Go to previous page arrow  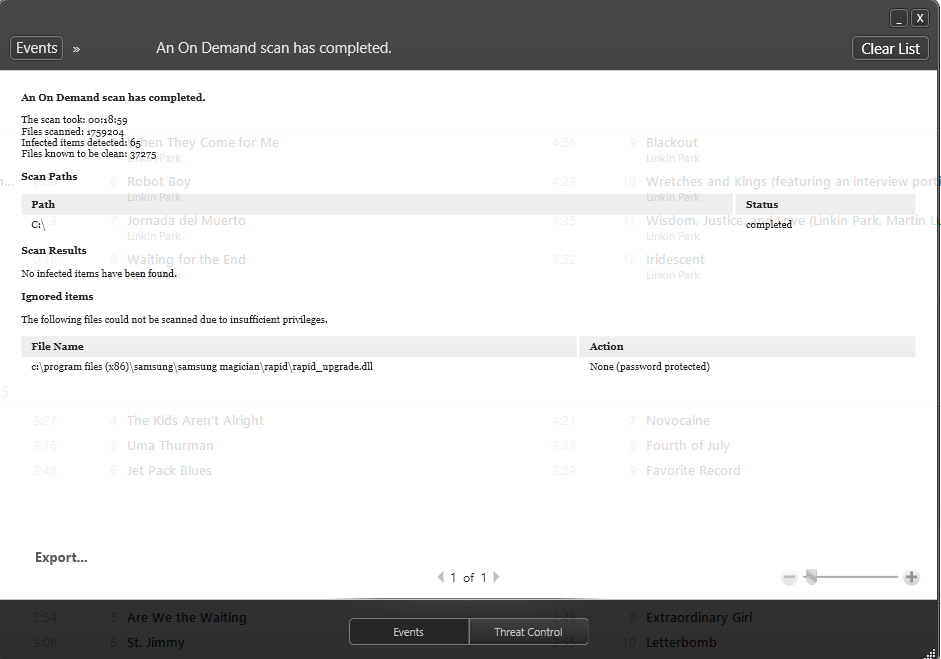[441, 577]
